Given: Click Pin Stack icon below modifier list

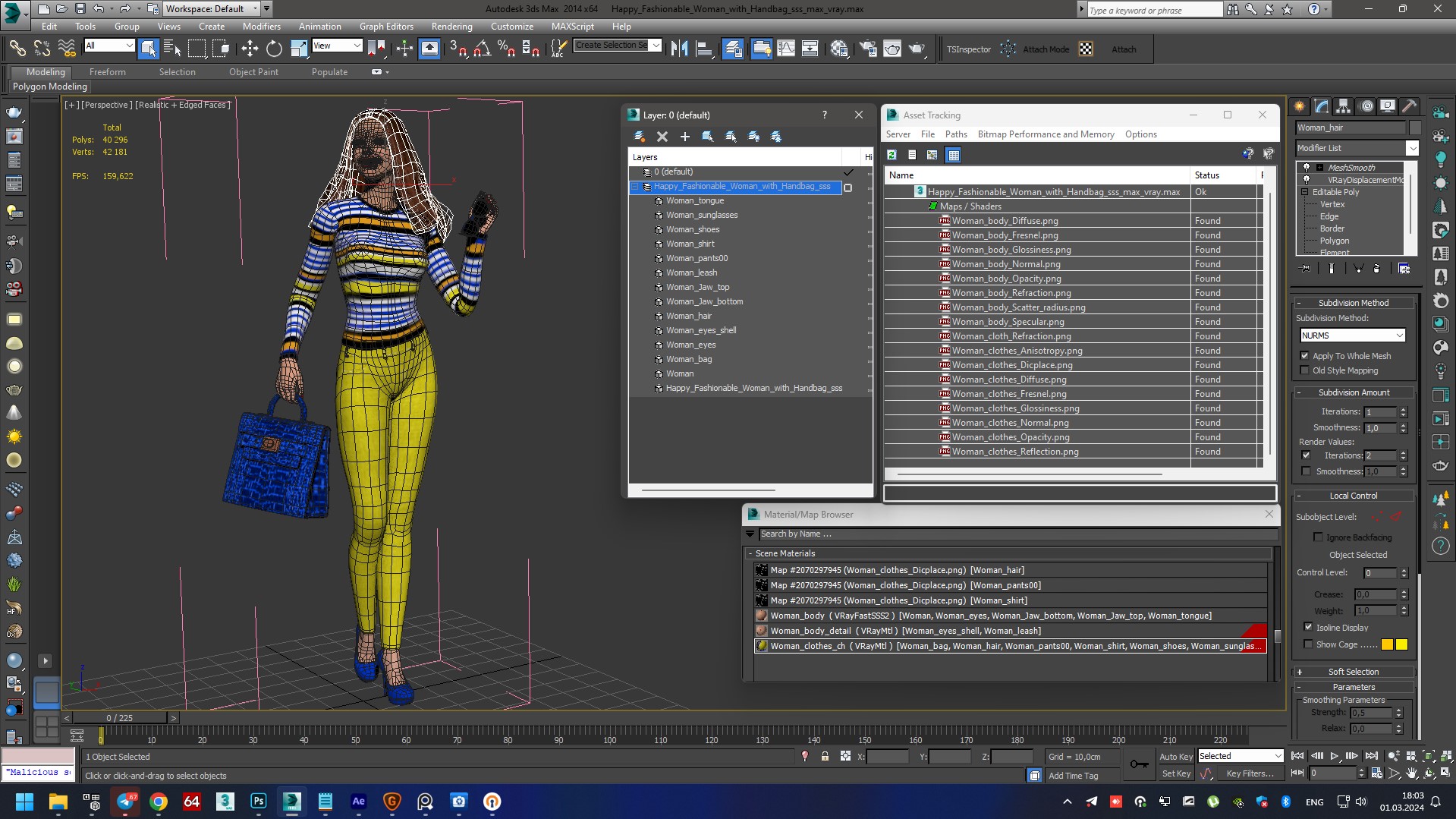Looking at the screenshot, I should [x=1306, y=269].
